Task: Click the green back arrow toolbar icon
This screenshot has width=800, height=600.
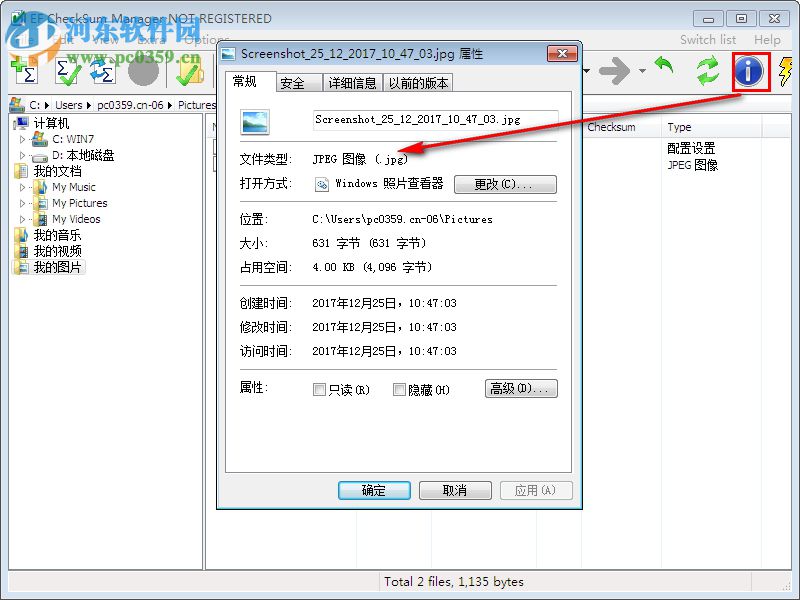Action: [666, 70]
